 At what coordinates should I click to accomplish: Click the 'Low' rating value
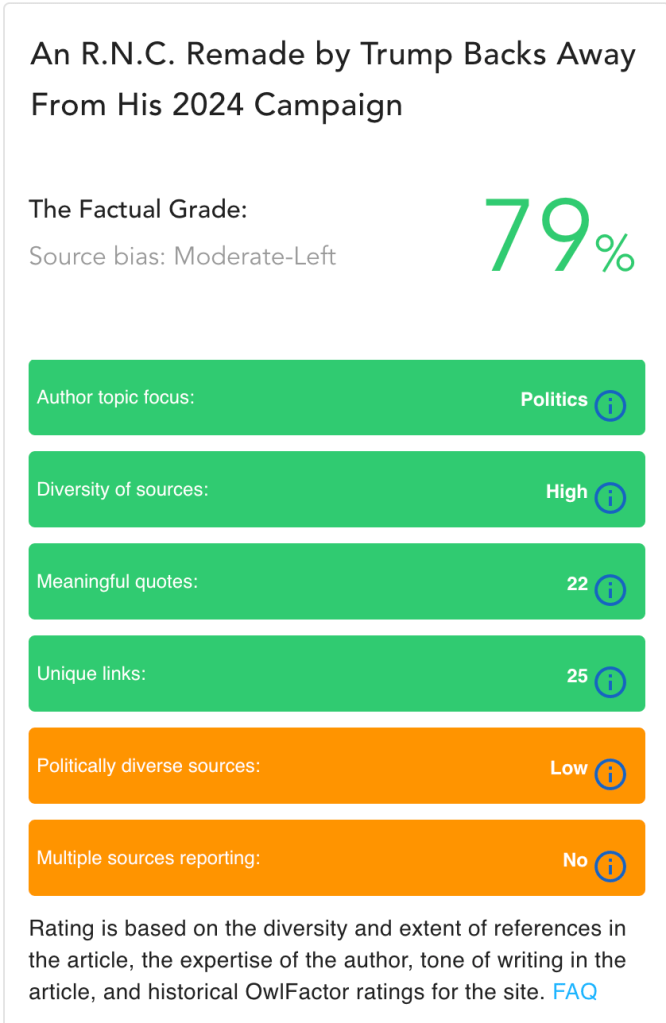(x=568, y=768)
